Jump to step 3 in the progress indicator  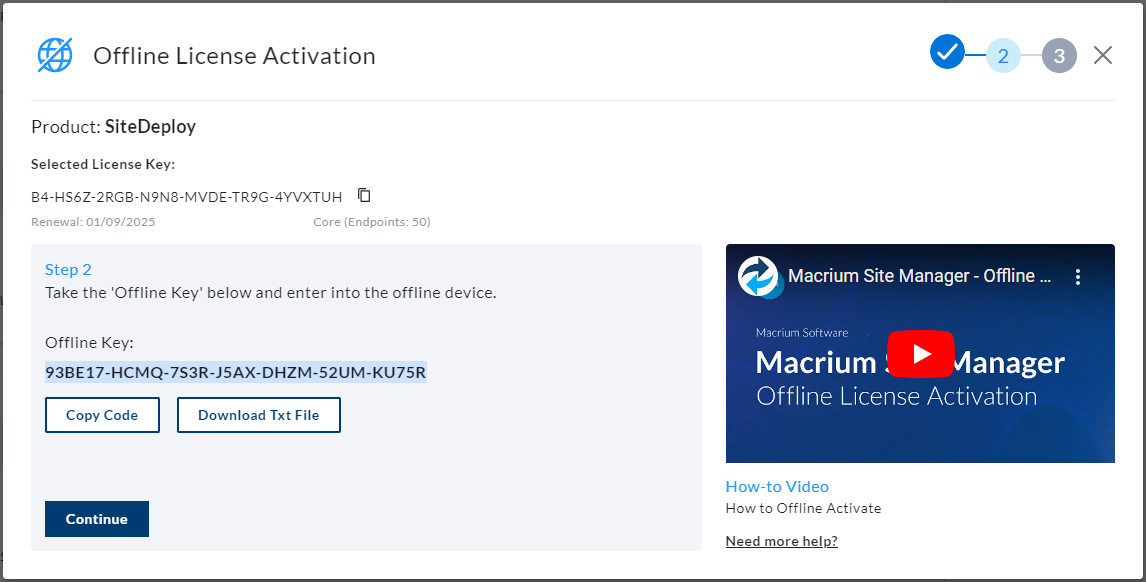coord(1059,56)
